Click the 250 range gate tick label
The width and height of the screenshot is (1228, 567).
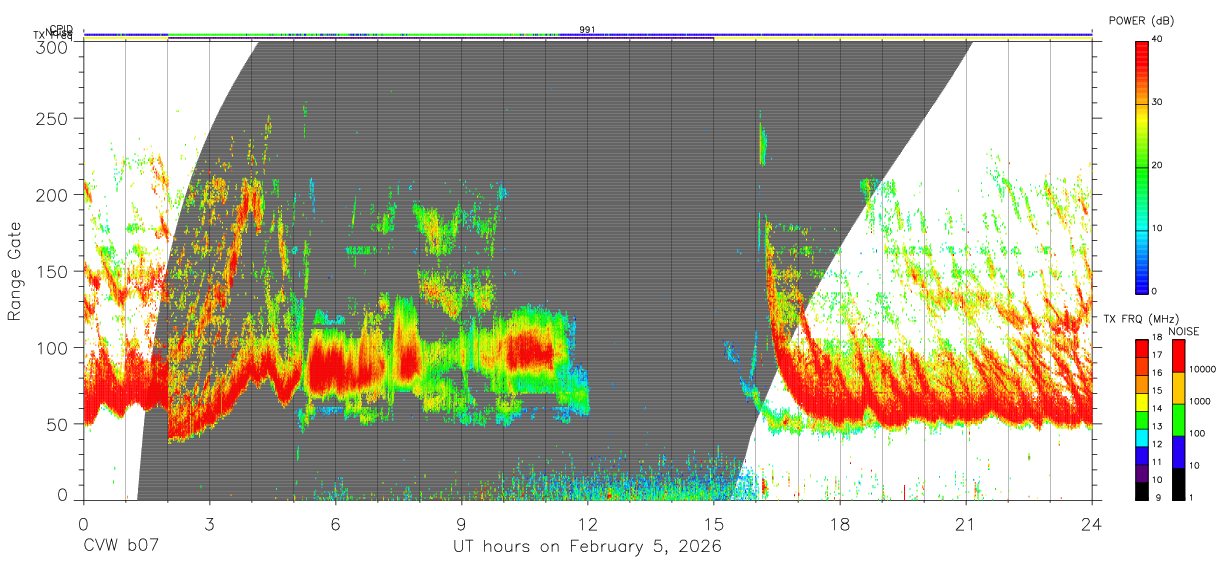53,118
